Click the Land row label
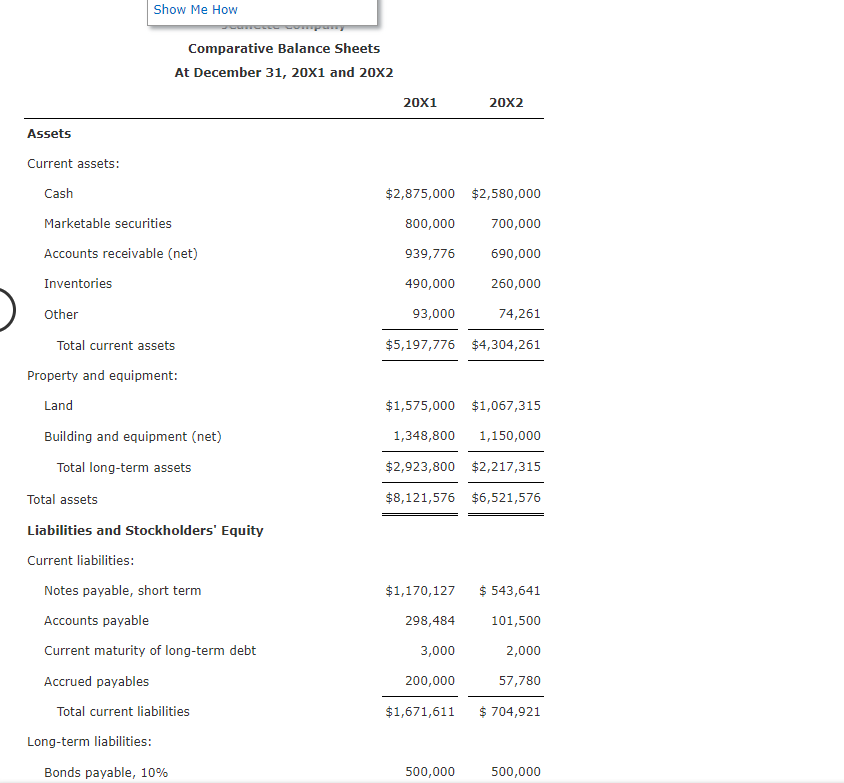The height and width of the screenshot is (783, 844). [x=58, y=406]
